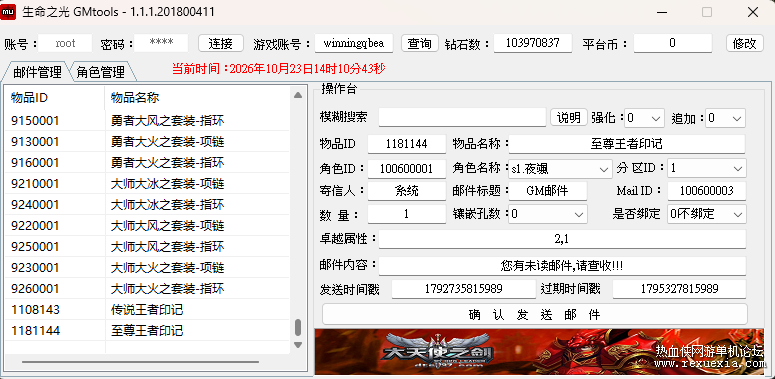Select the 邮件管理 tab
The height and width of the screenshot is (379, 775).
point(38,72)
